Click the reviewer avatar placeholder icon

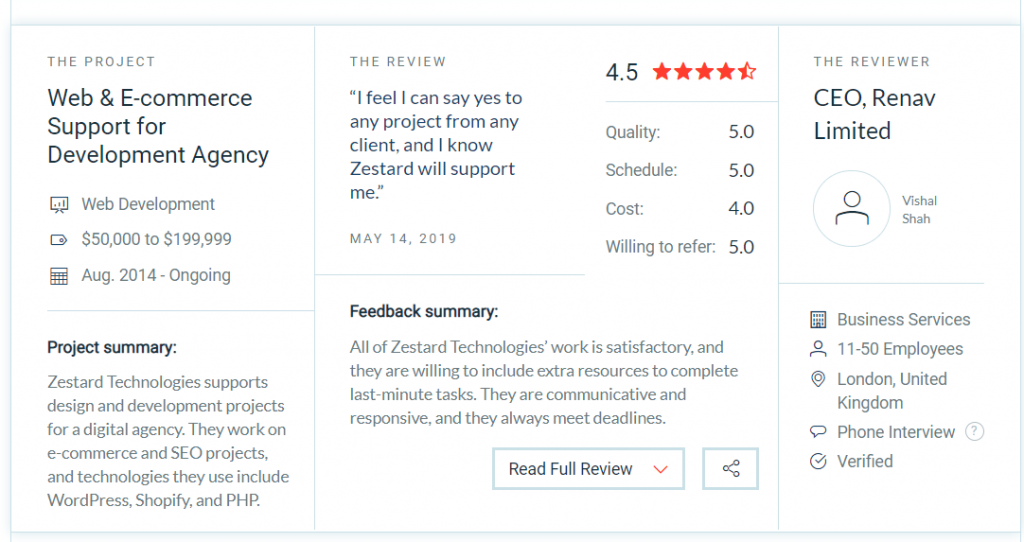(x=852, y=208)
